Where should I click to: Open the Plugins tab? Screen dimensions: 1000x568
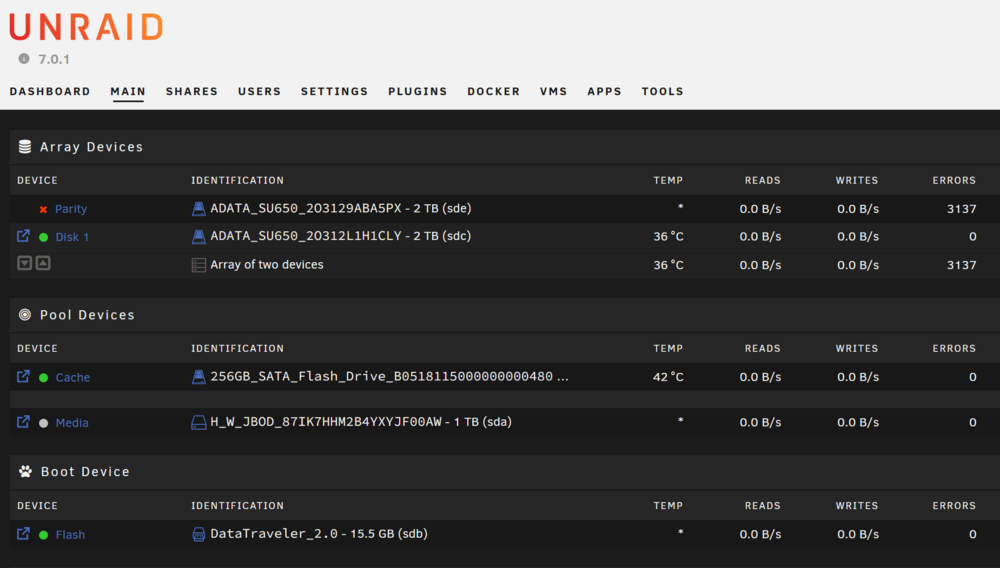pos(418,91)
